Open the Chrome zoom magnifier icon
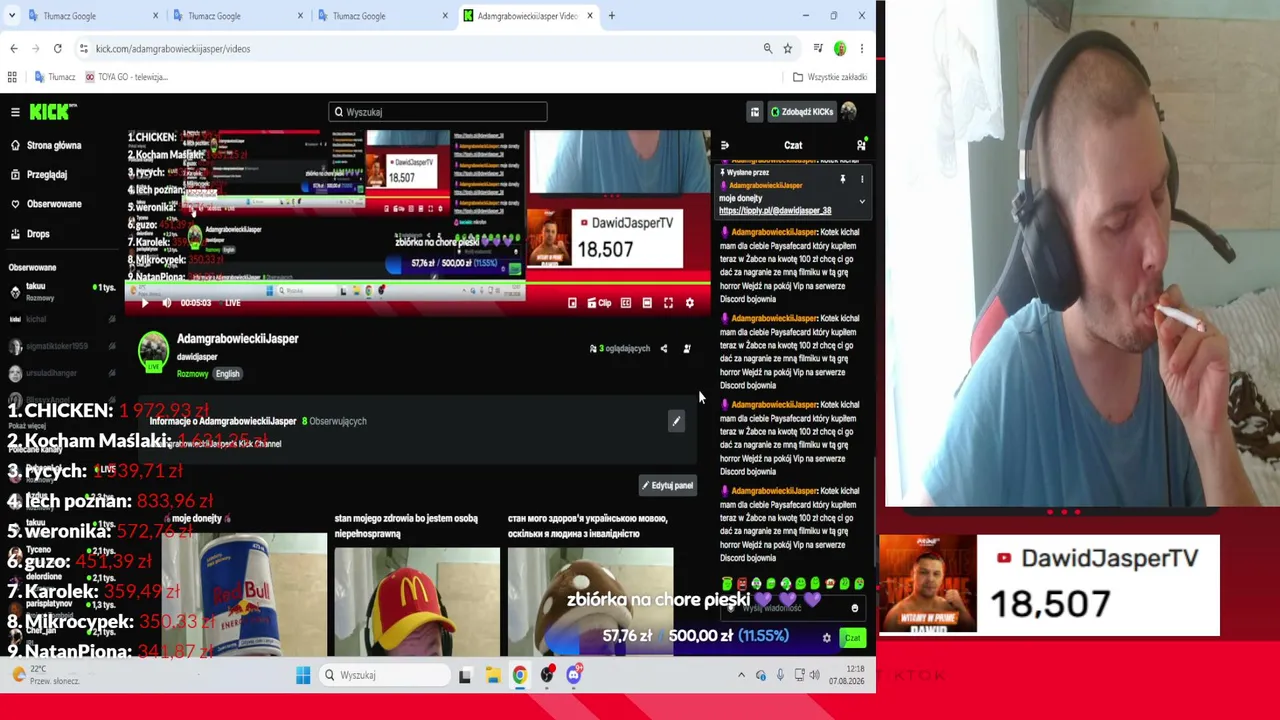 768,48
